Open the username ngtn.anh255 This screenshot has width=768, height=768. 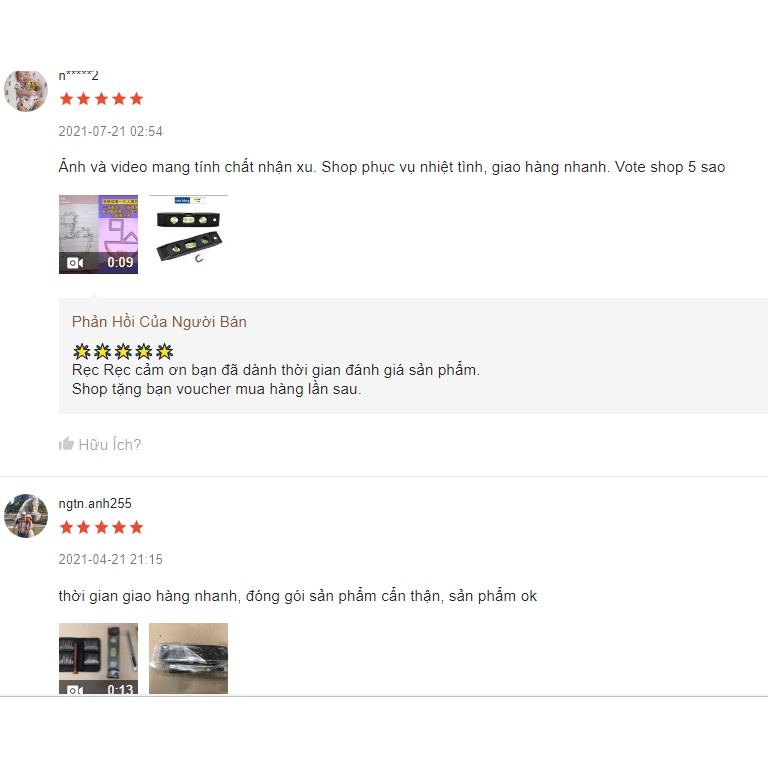click(x=95, y=504)
